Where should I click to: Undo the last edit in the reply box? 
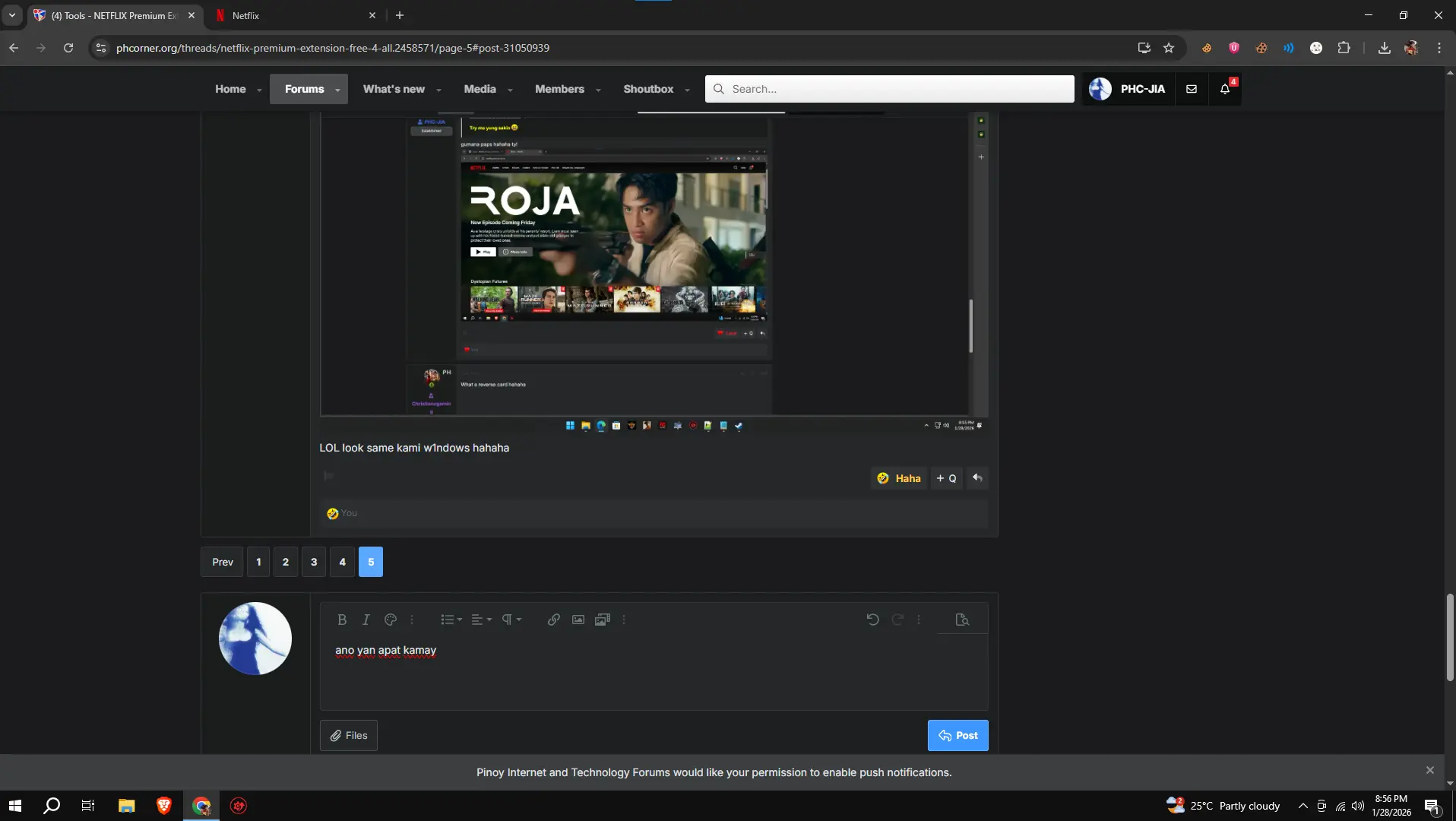pos(873,620)
